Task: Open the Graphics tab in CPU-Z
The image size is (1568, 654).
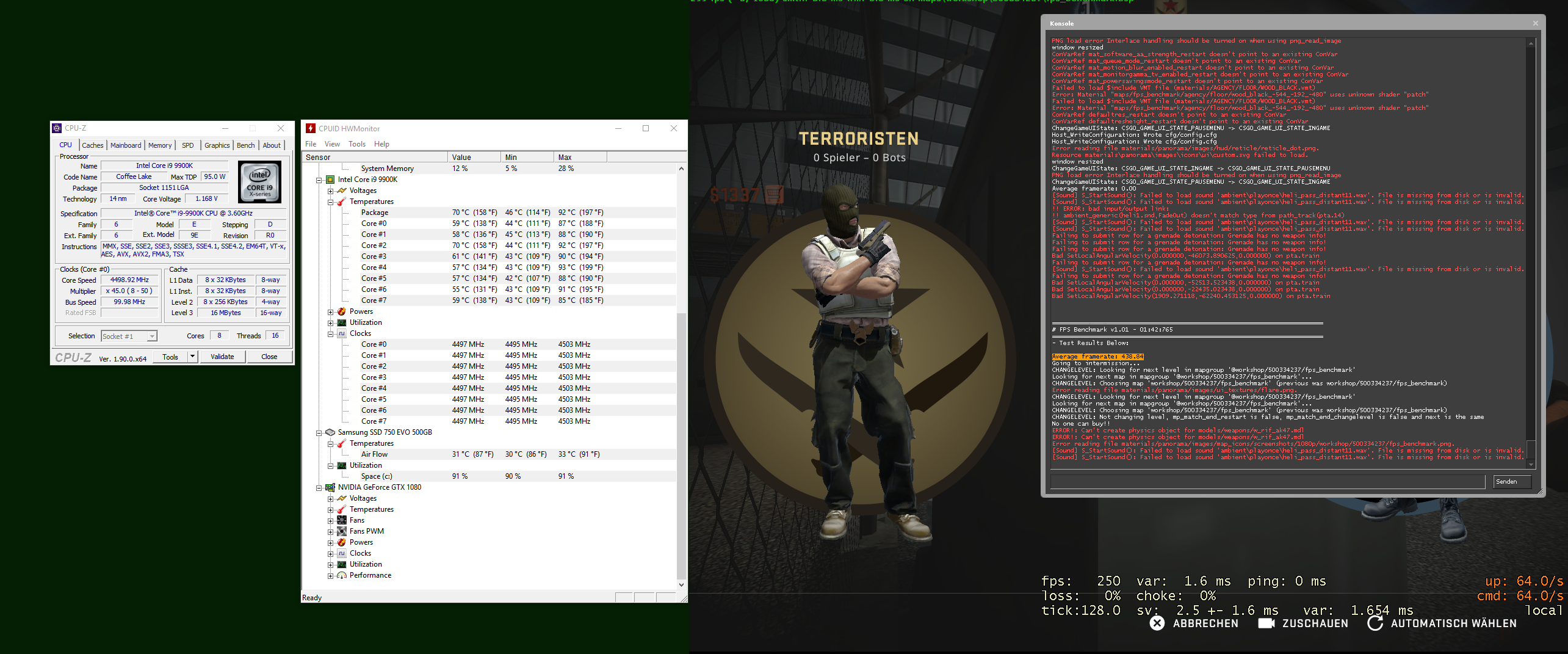Action: click(x=217, y=145)
